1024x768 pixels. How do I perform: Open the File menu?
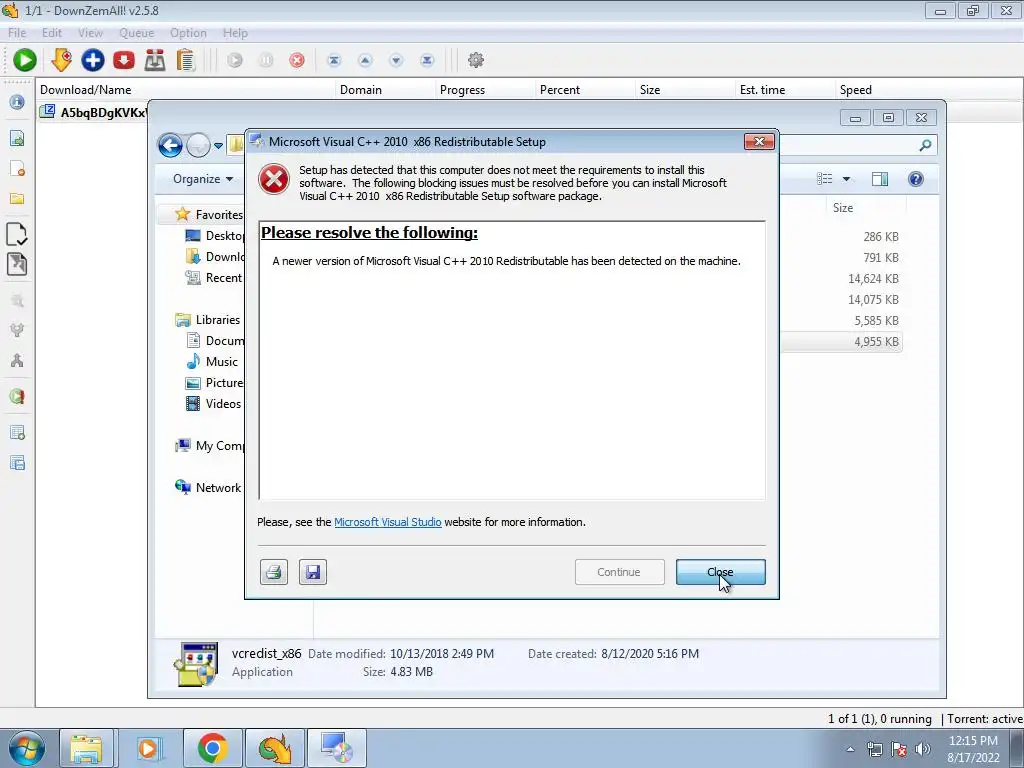click(17, 33)
